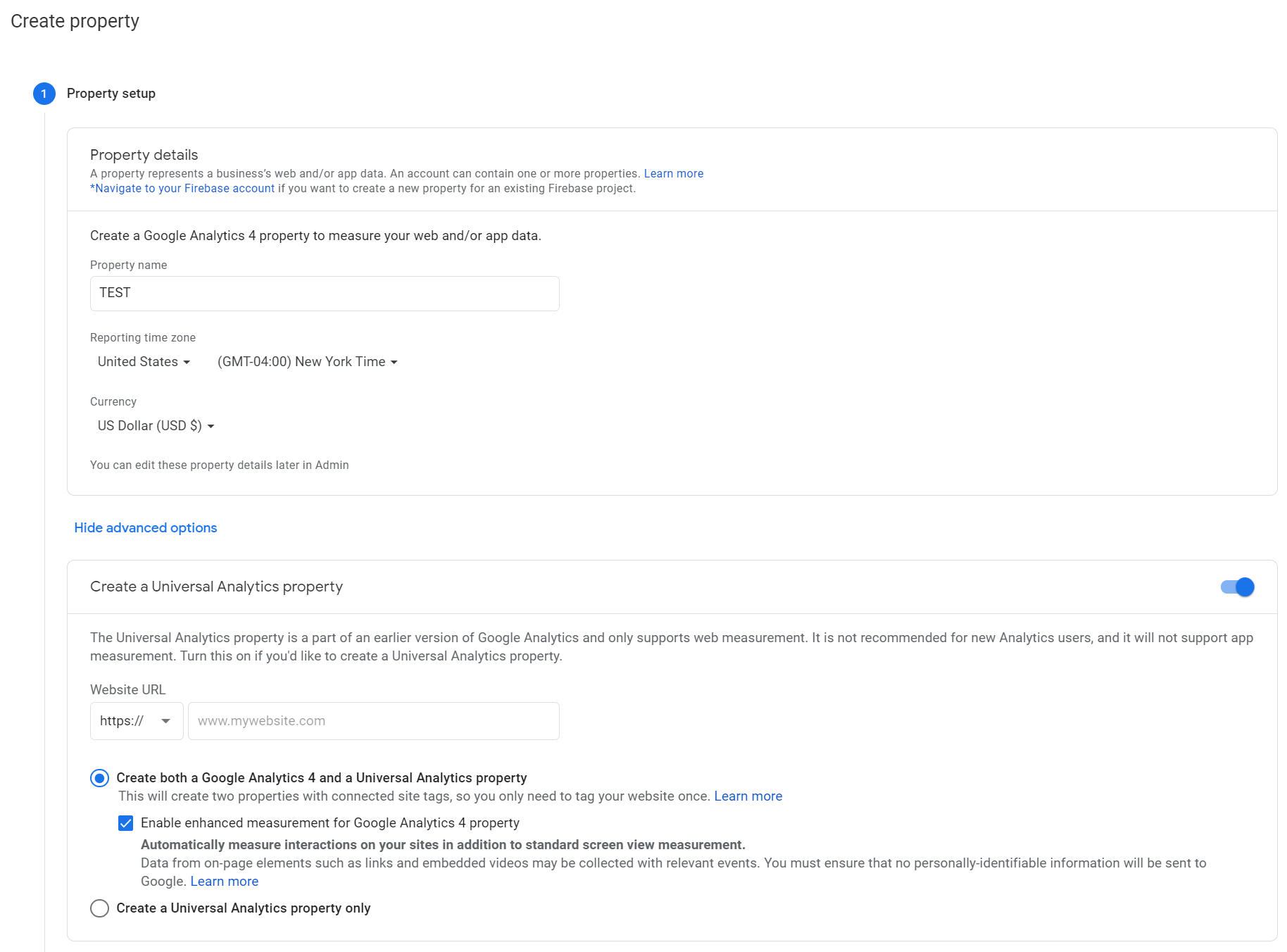This screenshot has height=952, width=1287.
Task: Click Hide advanced options link
Action: pos(146,528)
